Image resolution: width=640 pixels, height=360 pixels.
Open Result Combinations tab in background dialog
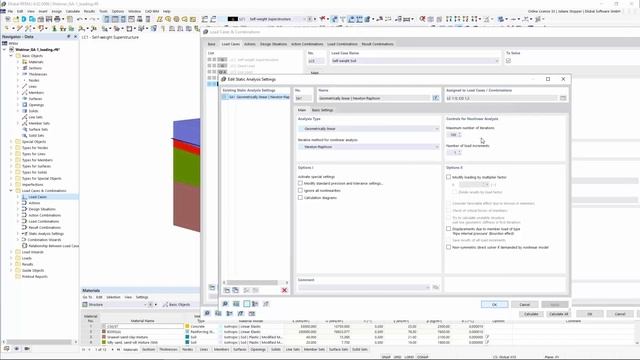(378, 44)
